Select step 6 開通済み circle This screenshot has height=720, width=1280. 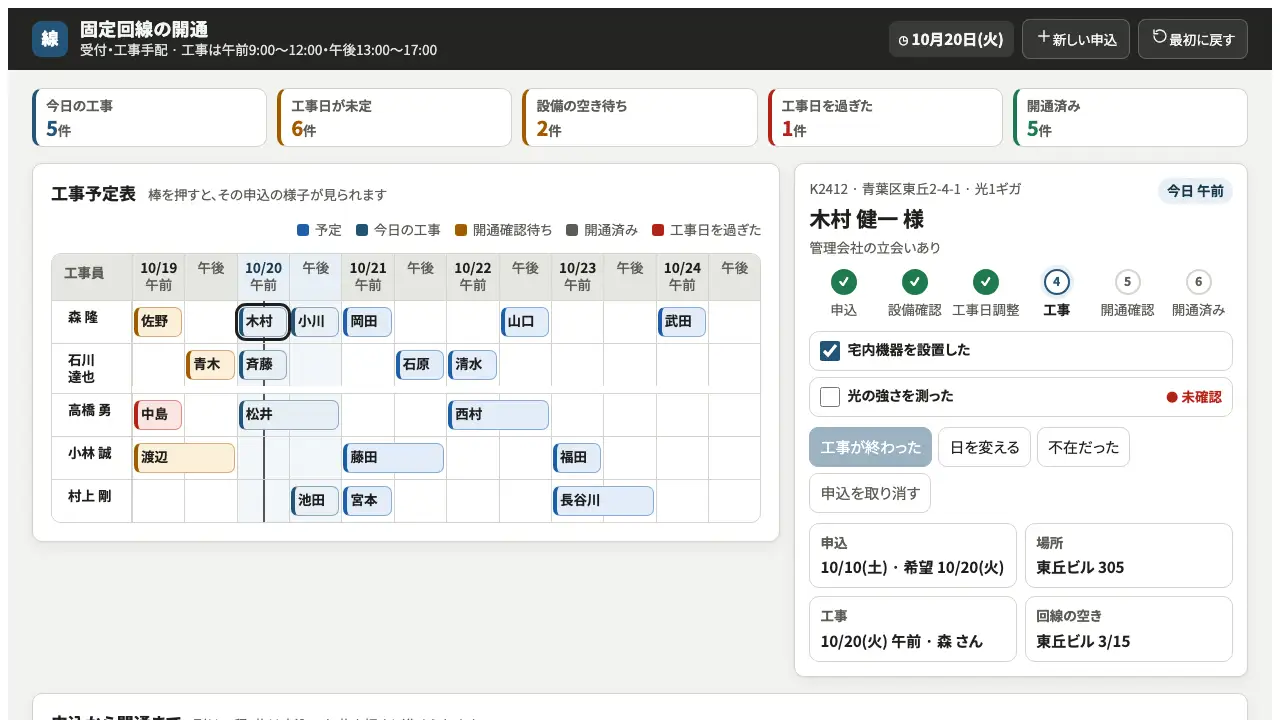(x=1198, y=282)
